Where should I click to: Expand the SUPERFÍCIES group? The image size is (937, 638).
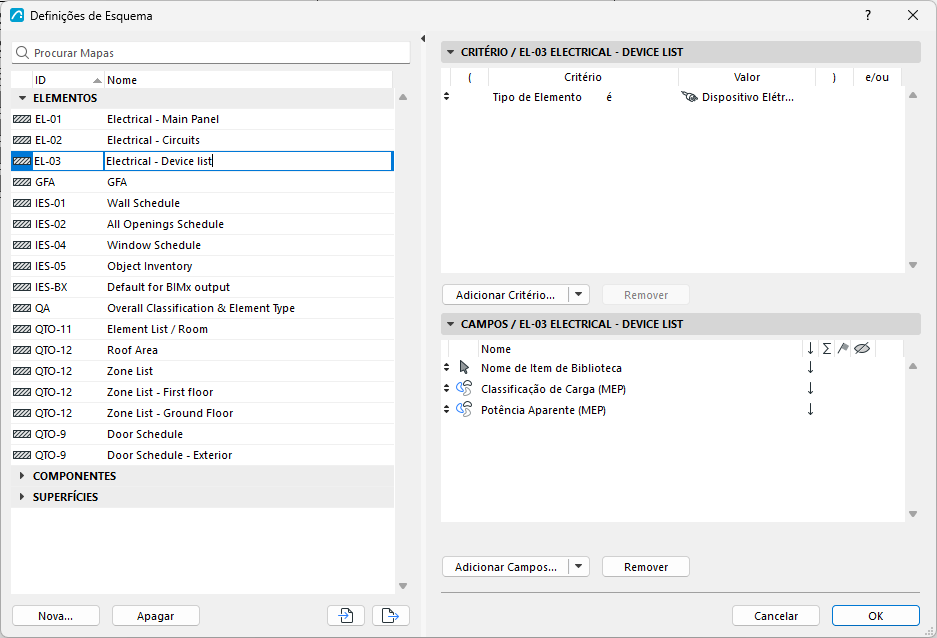(x=22, y=497)
